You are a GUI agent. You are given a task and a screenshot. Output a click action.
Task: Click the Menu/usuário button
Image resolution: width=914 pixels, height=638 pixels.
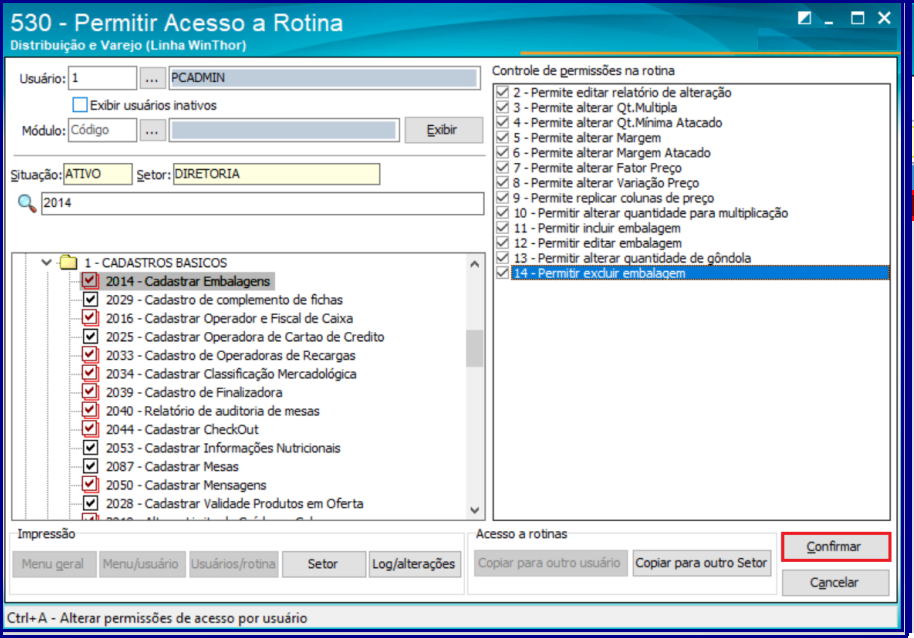click(x=142, y=564)
